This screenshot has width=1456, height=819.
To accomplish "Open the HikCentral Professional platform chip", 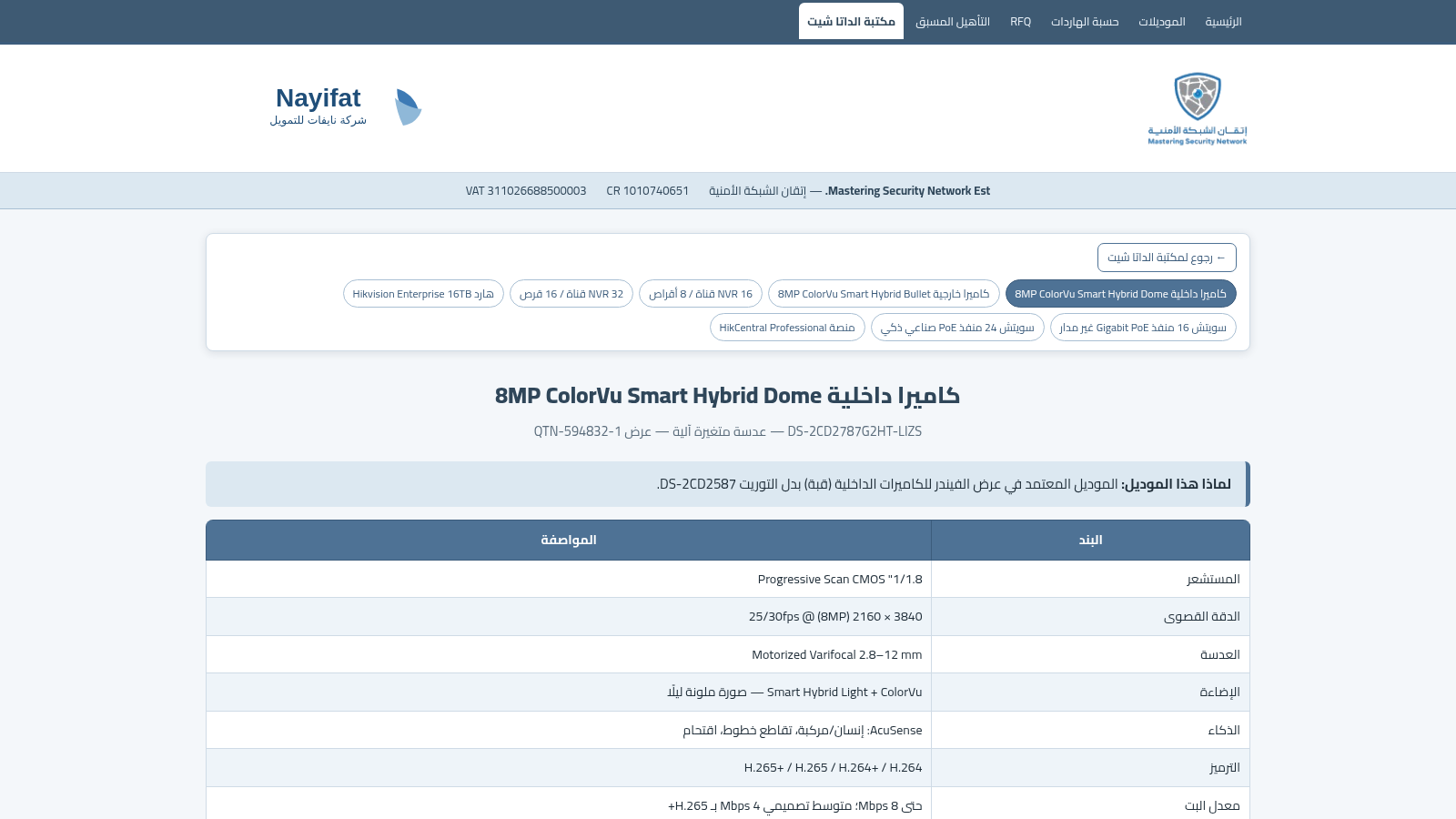I will click(787, 328).
